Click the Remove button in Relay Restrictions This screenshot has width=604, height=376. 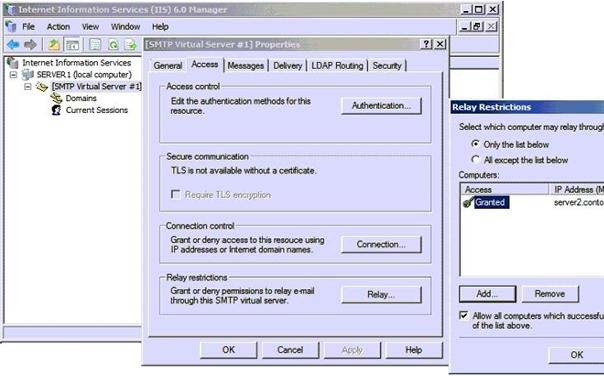pos(550,294)
